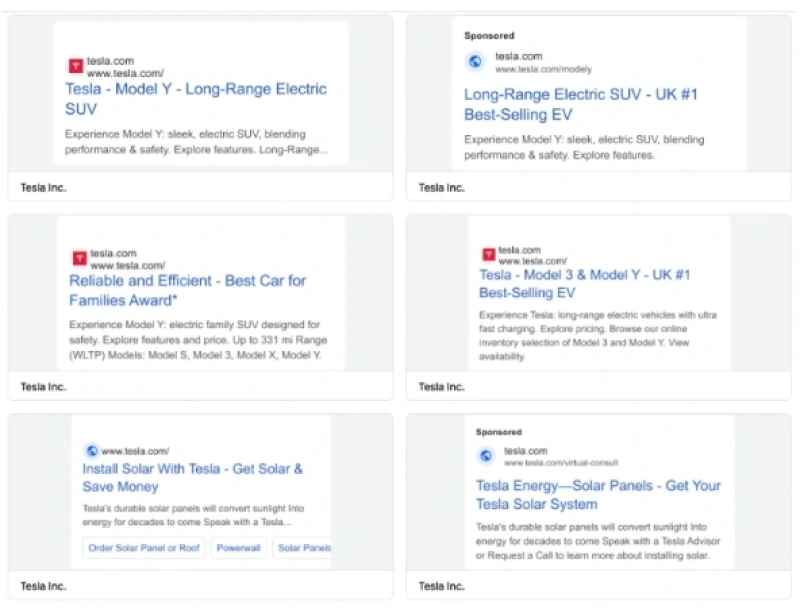This screenshot has height=609, width=800.
Task: Click globe icon in Tesla Energy Solar Panels ad
Action: (x=486, y=456)
